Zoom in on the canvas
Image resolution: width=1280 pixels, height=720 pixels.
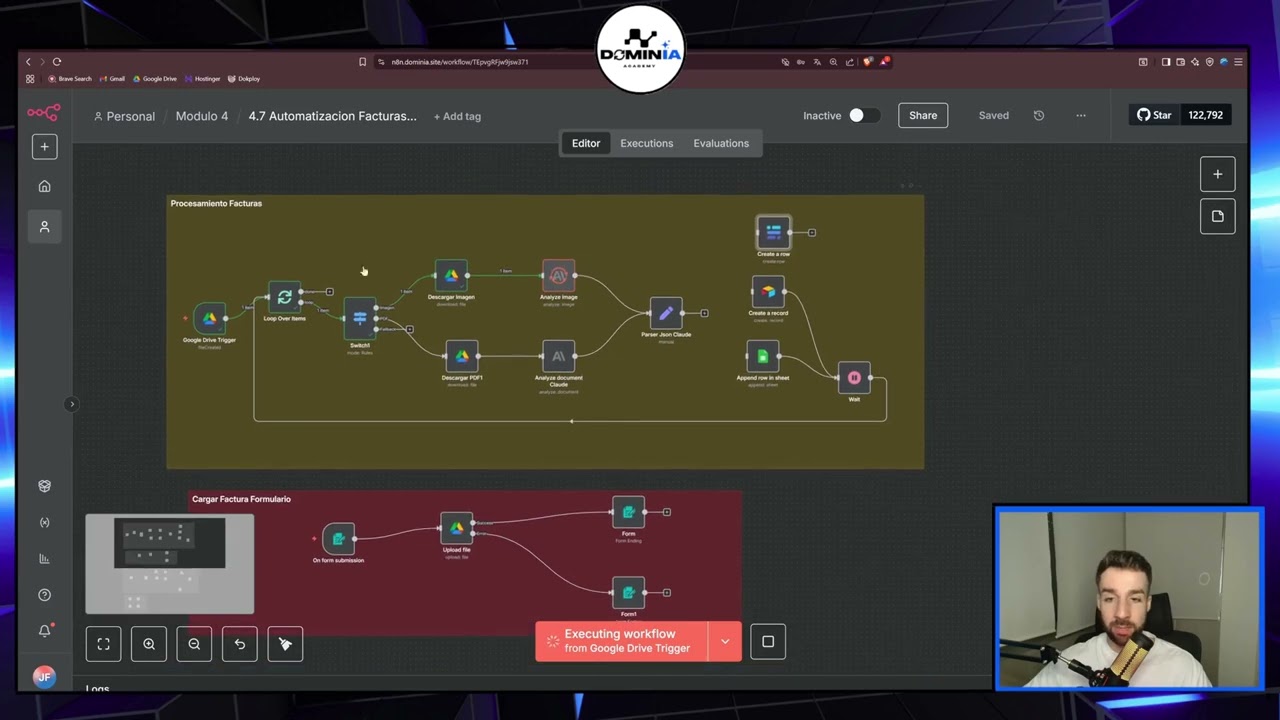(x=149, y=644)
